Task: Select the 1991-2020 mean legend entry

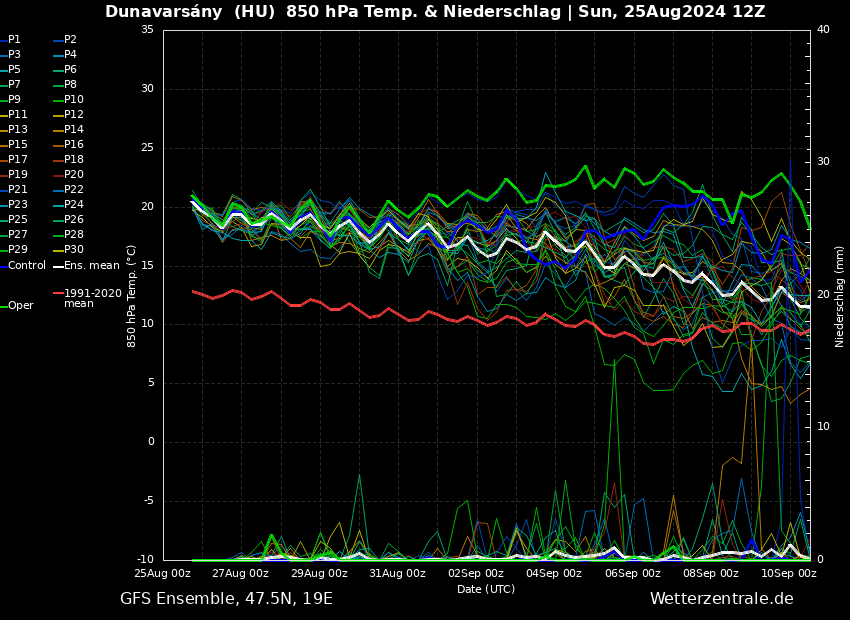Action: click(92, 298)
